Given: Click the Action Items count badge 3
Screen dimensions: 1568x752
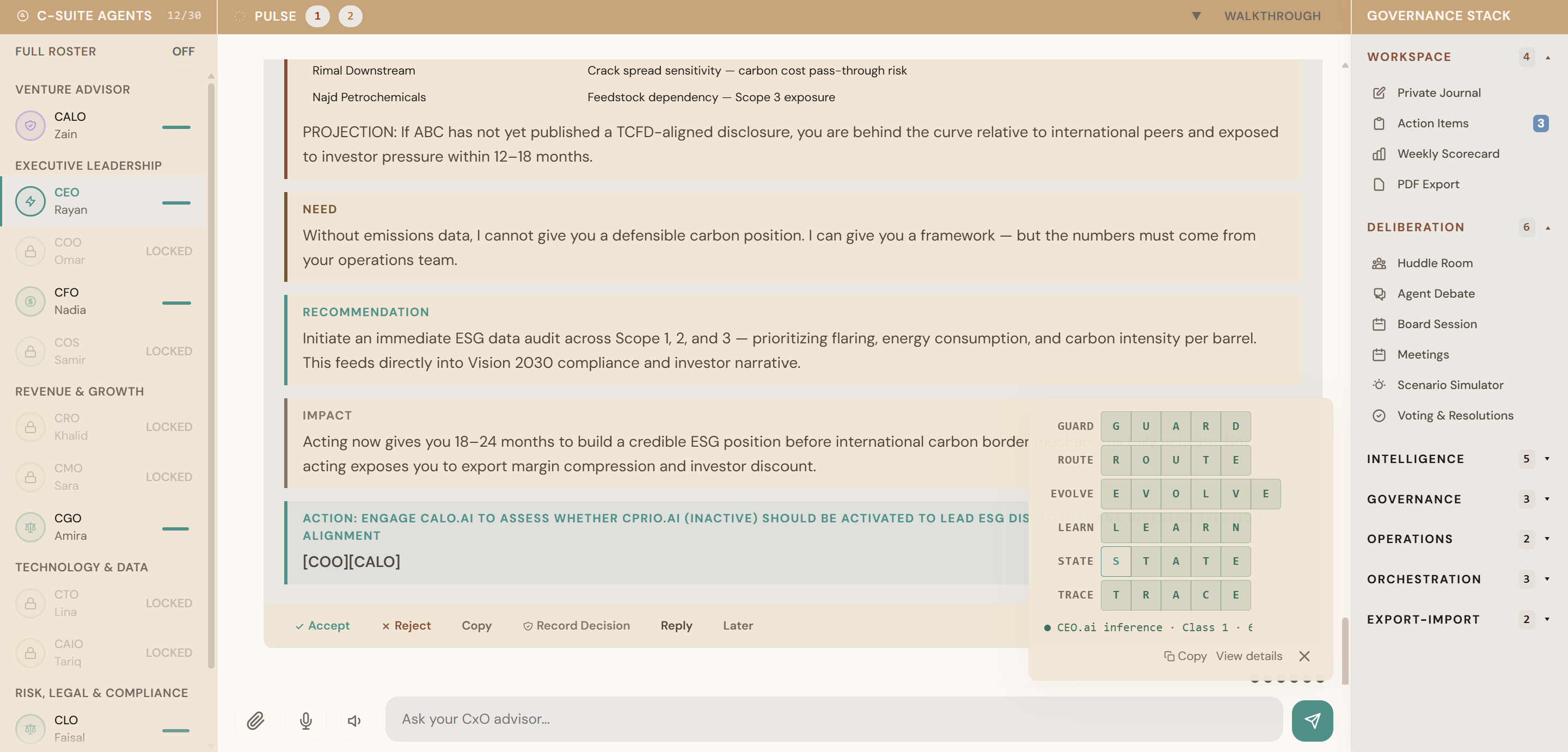Looking at the screenshot, I should tap(1540, 124).
